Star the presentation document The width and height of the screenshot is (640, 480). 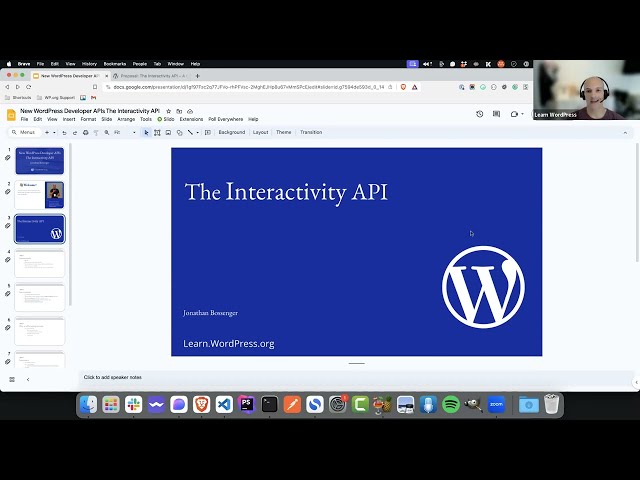168,111
